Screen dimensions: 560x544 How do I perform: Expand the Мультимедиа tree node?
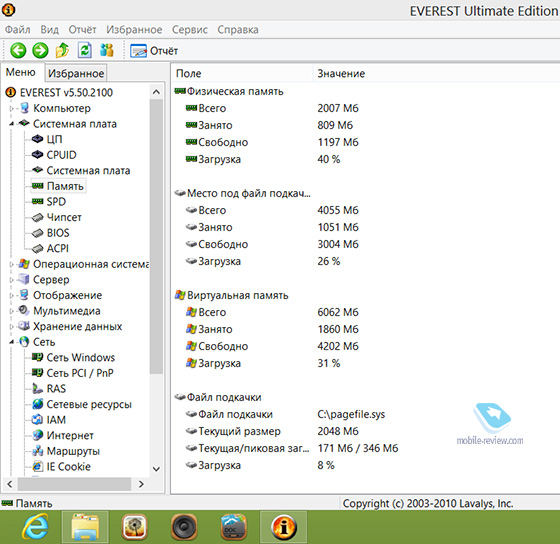tap(11, 311)
